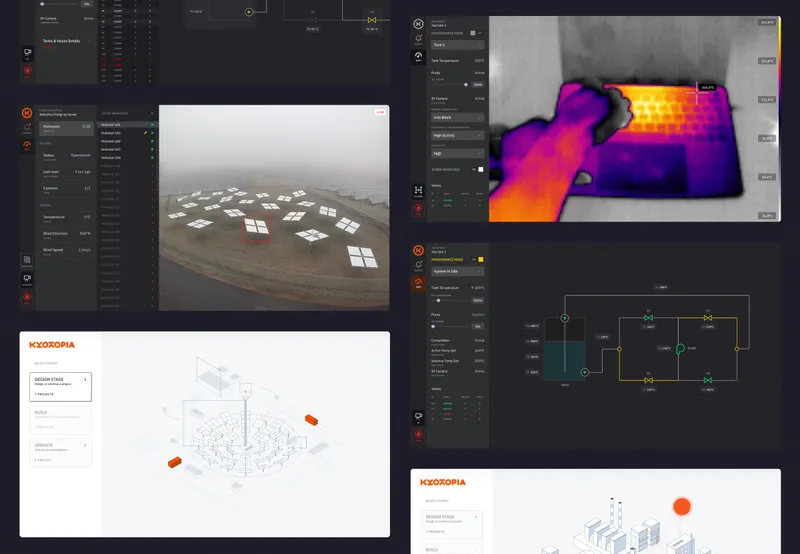Toggle Scene-Based NUC switch
This screenshot has height=554, width=800.
pos(480,169)
